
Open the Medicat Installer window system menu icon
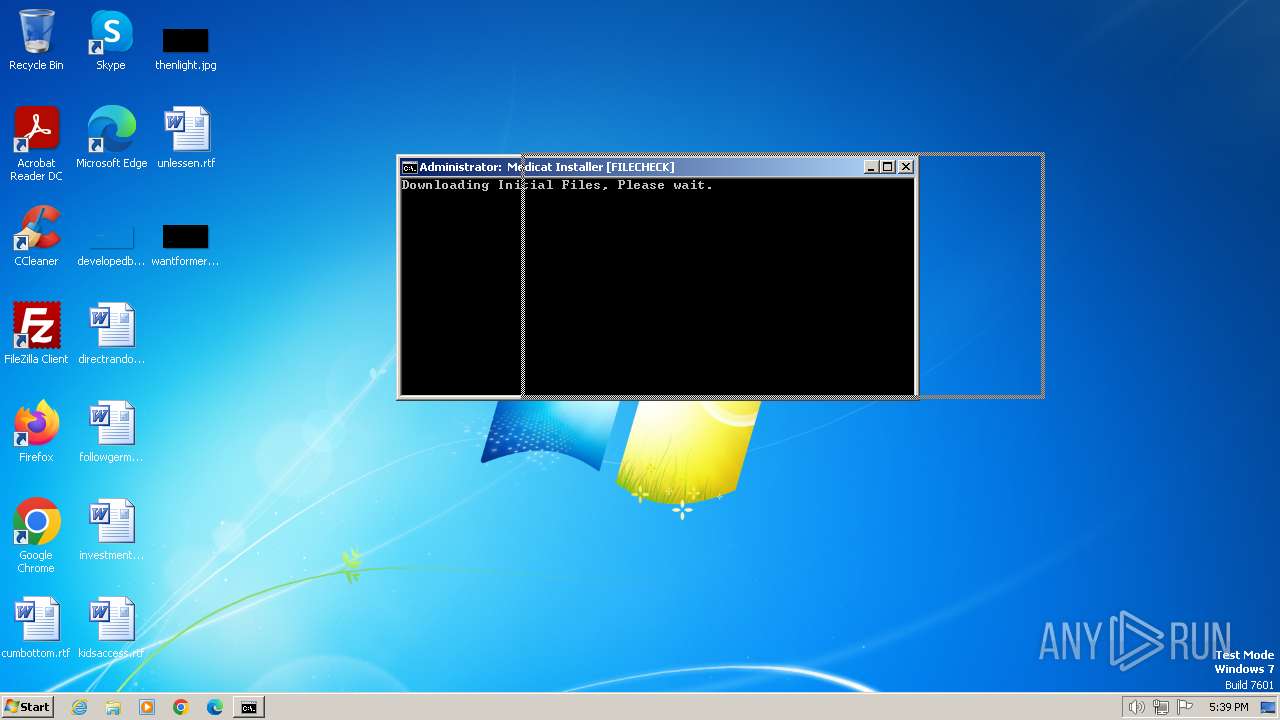click(409, 167)
